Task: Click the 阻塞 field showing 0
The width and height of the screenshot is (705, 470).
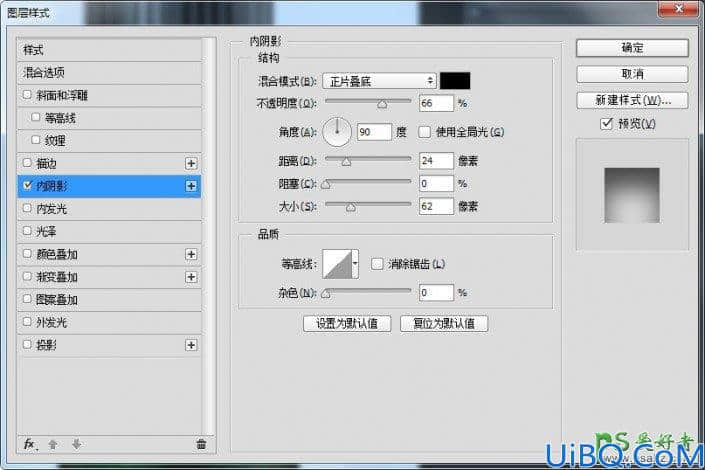Action: coord(436,184)
